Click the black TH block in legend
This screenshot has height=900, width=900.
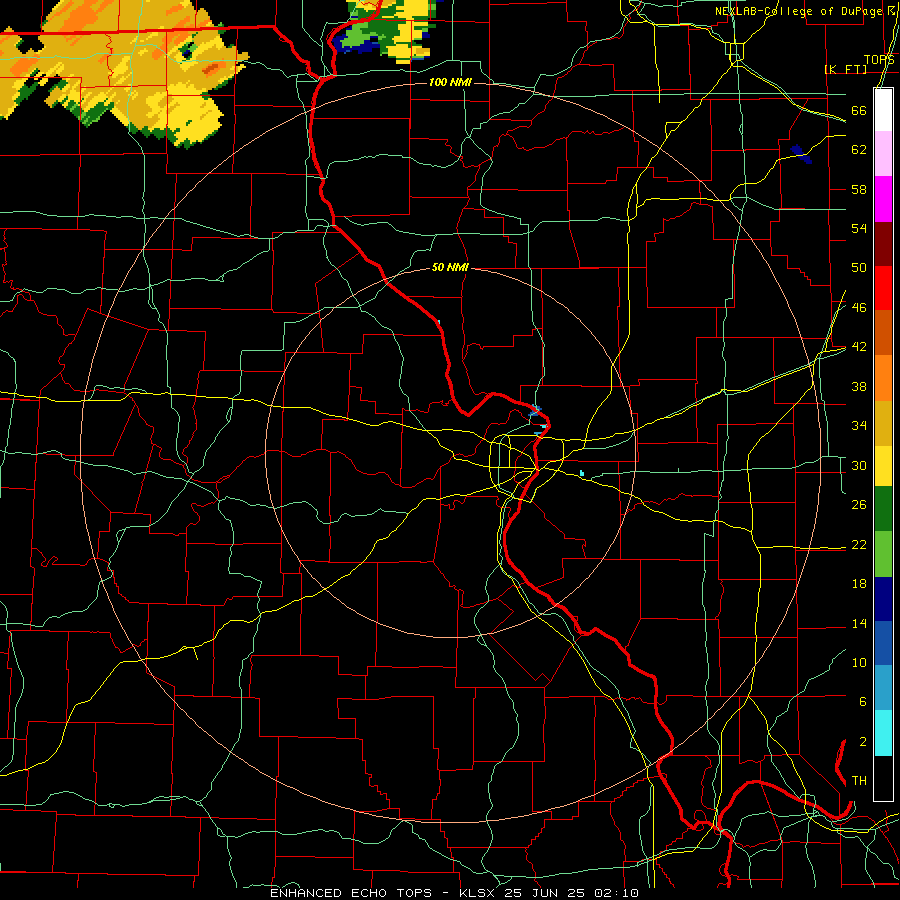click(x=883, y=778)
